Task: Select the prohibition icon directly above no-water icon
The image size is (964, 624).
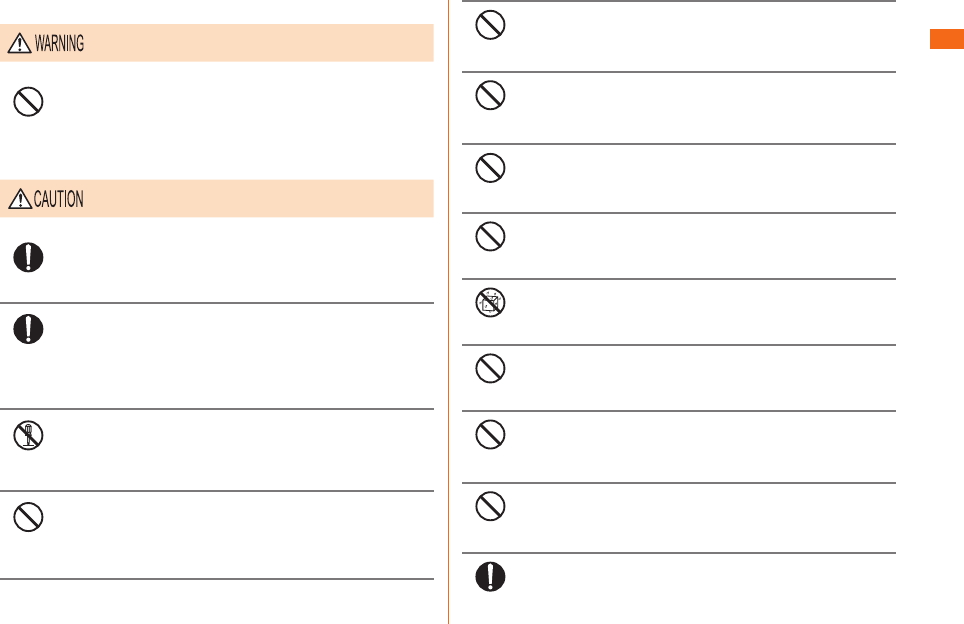Action: coord(490,237)
